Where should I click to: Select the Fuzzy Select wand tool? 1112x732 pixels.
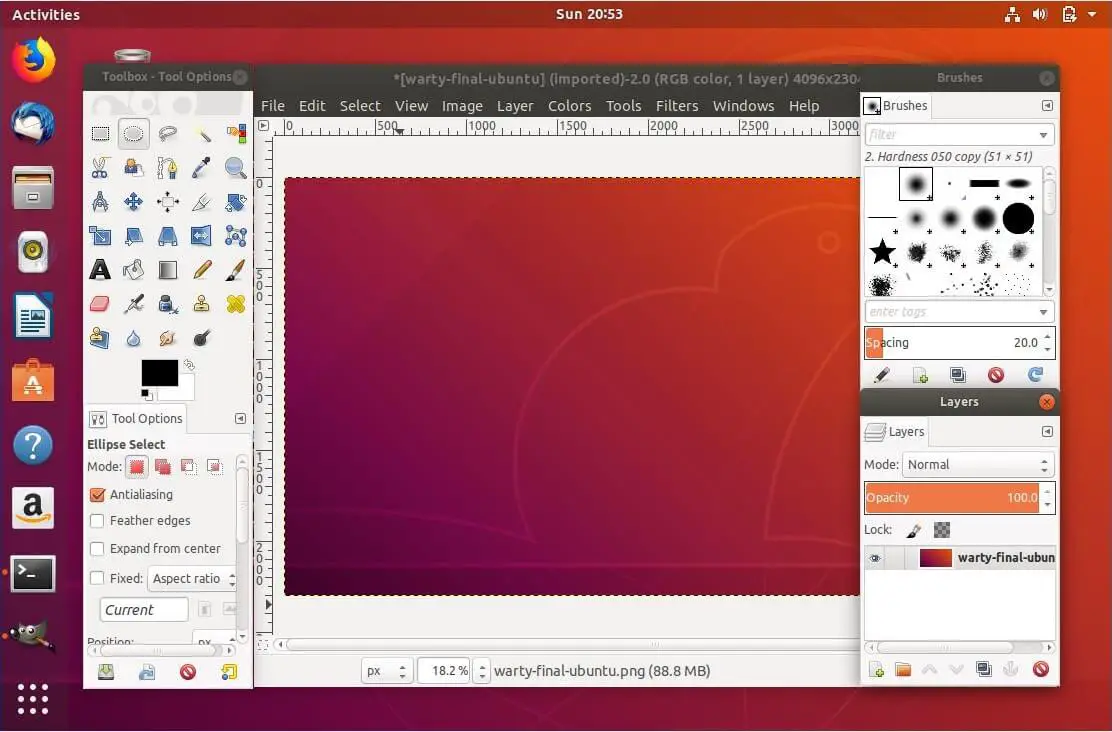click(202, 133)
